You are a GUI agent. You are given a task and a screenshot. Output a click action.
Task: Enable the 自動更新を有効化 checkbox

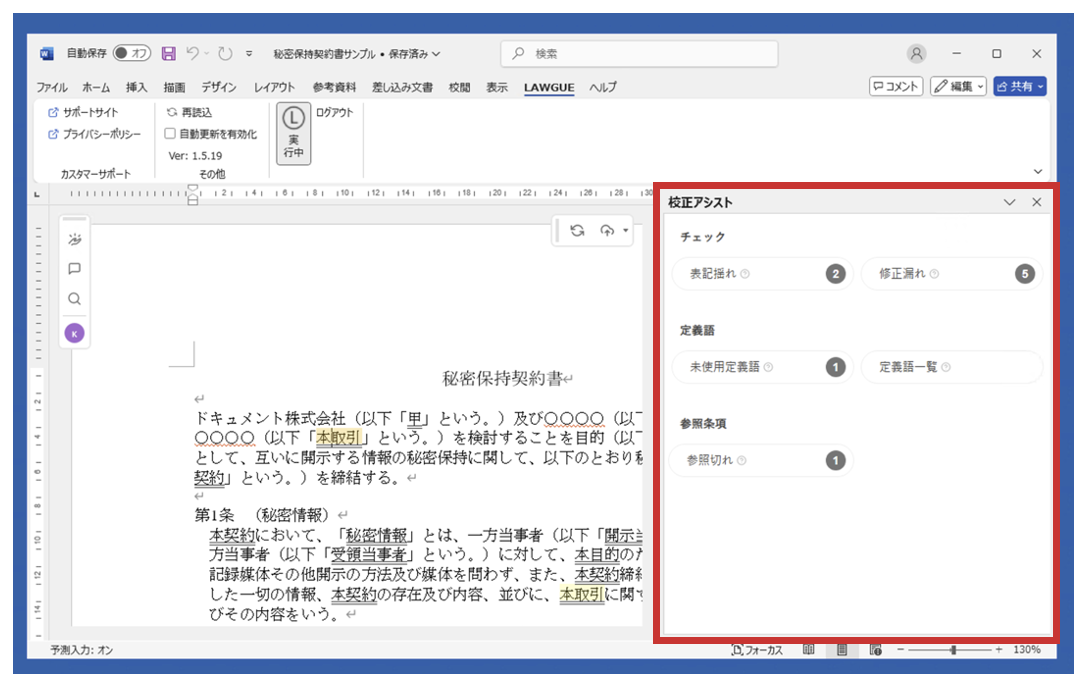click(170, 134)
